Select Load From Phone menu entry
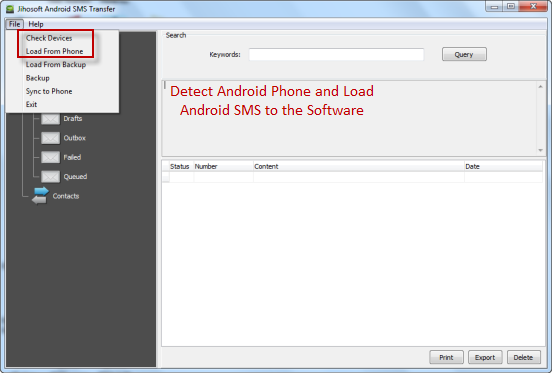 [55, 51]
